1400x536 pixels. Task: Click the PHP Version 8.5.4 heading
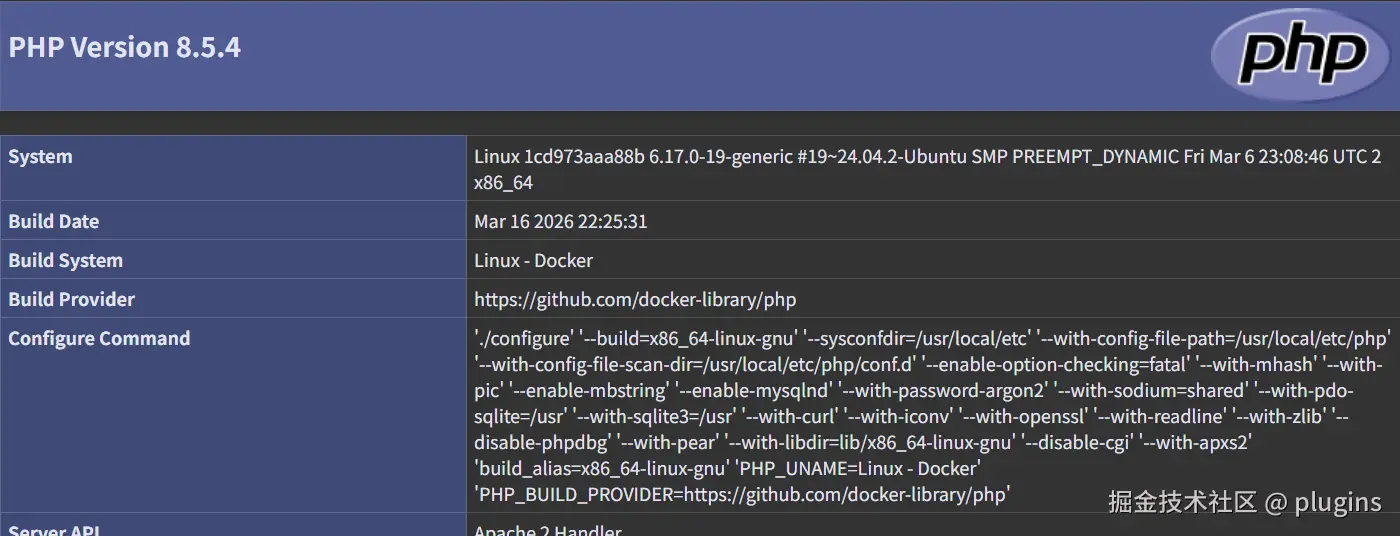[125, 47]
